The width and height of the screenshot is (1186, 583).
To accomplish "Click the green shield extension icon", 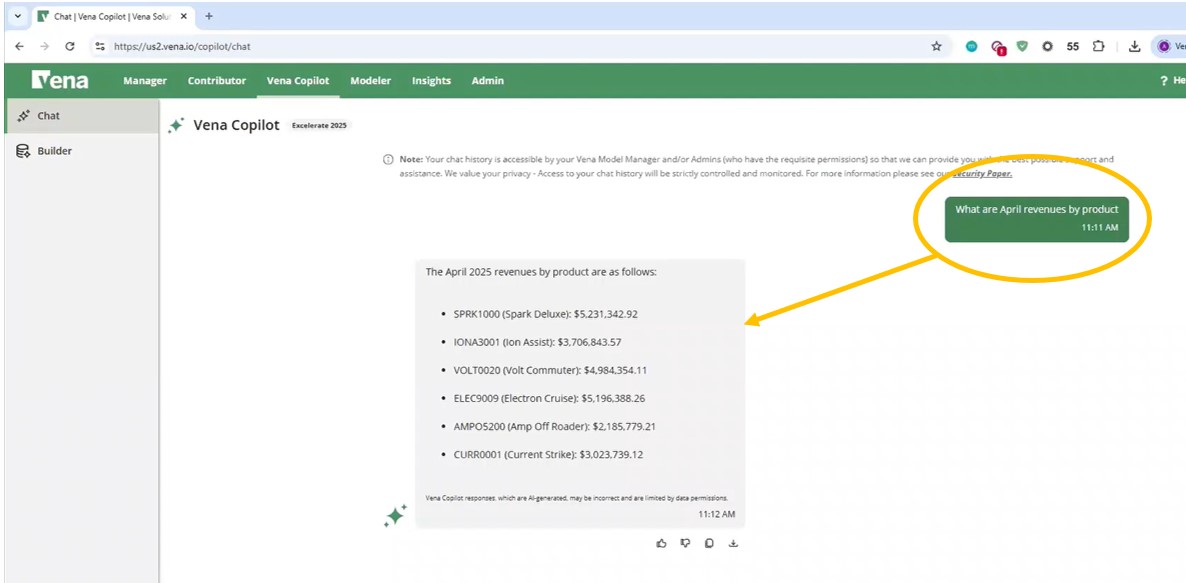I will 1022,46.
